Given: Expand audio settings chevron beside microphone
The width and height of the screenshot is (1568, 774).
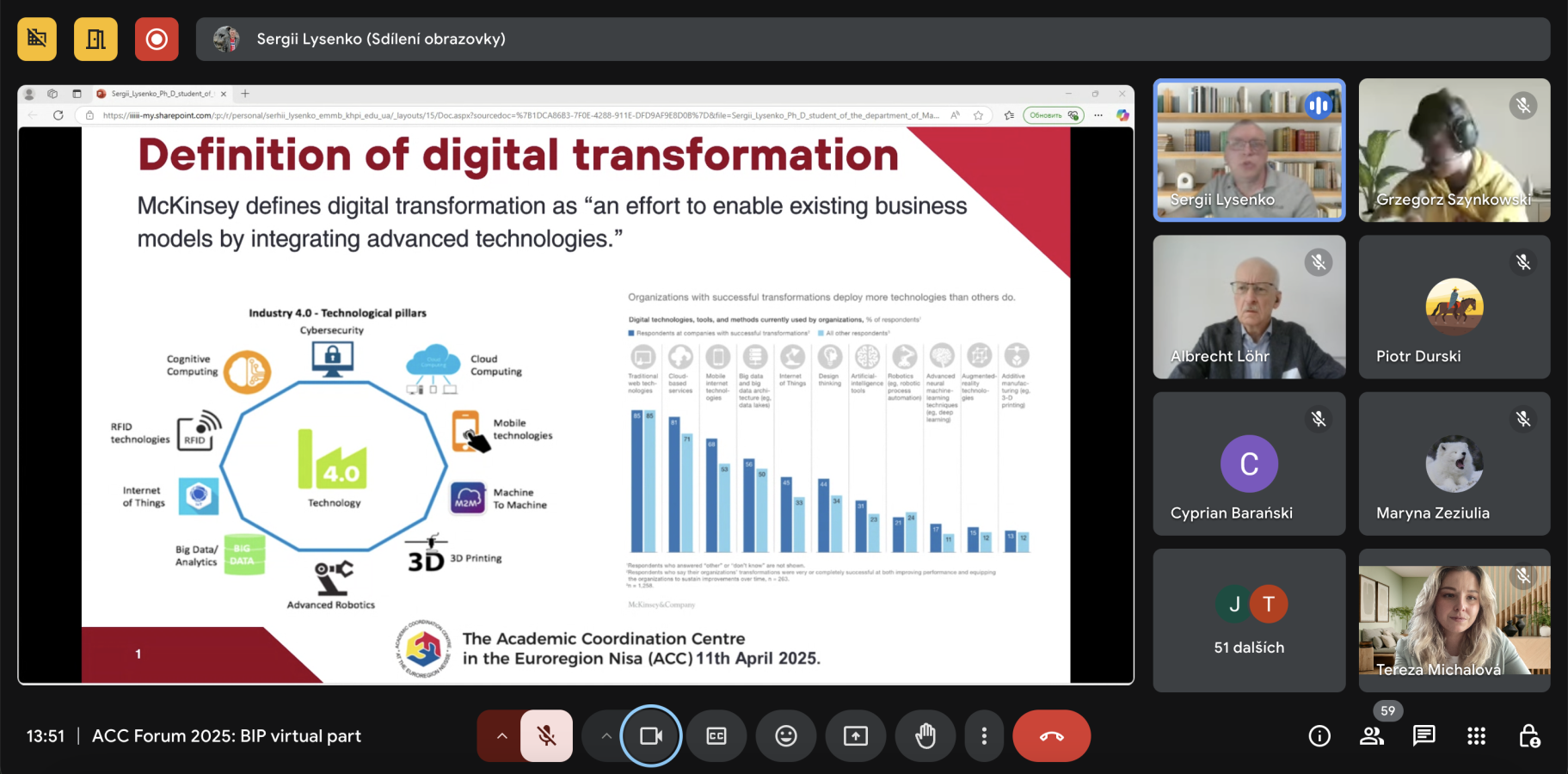Looking at the screenshot, I should pyautogui.click(x=501, y=736).
